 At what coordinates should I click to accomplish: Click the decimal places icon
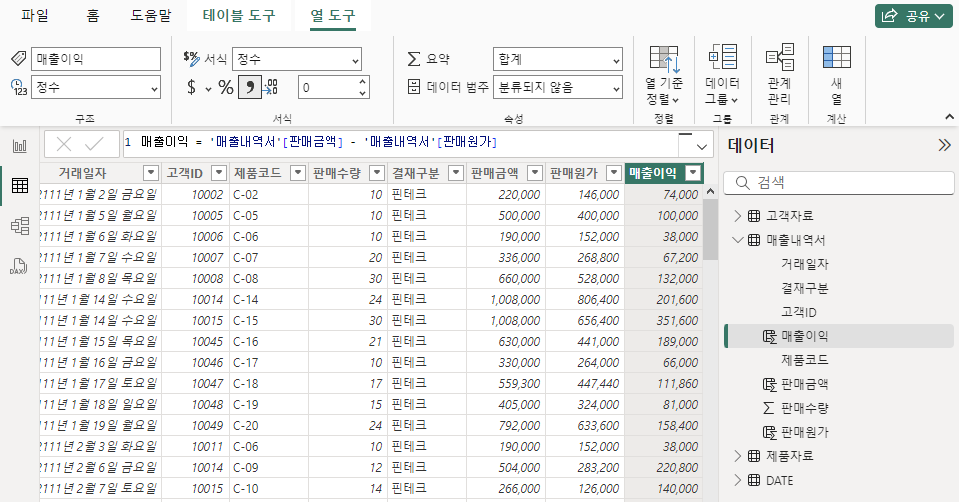click(270, 87)
